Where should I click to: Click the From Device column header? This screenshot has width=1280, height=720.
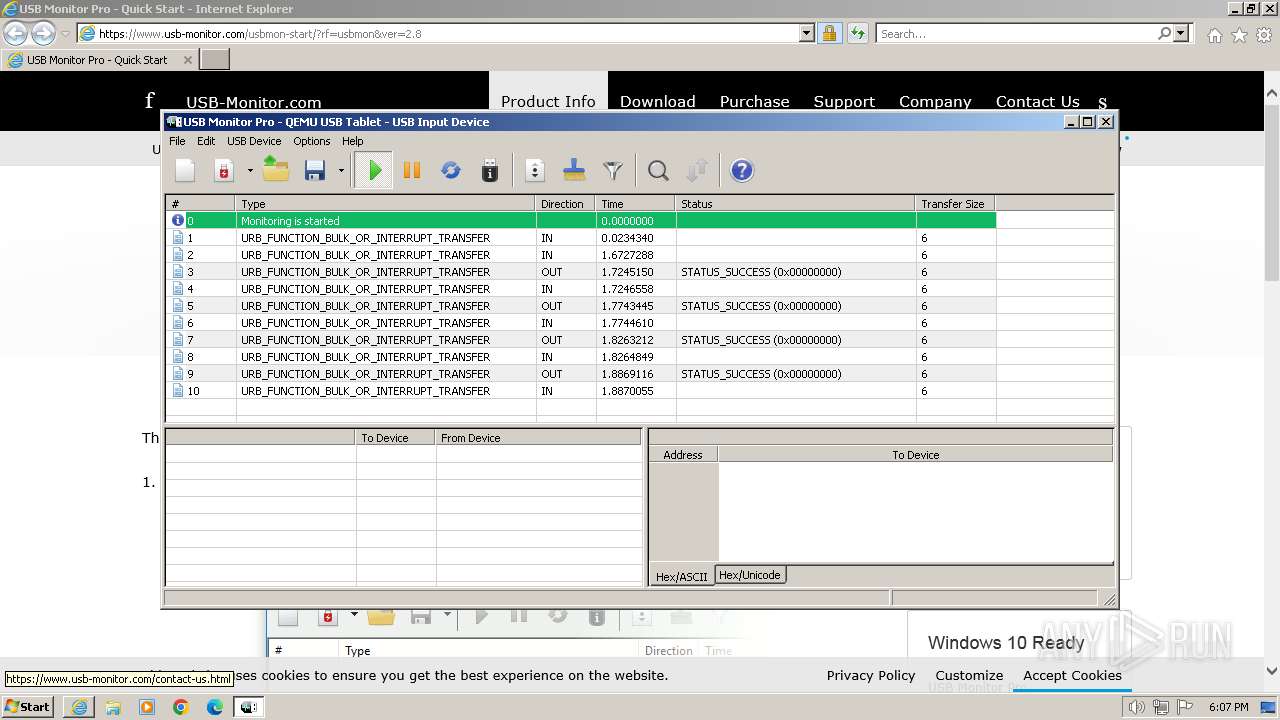pos(538,438)
